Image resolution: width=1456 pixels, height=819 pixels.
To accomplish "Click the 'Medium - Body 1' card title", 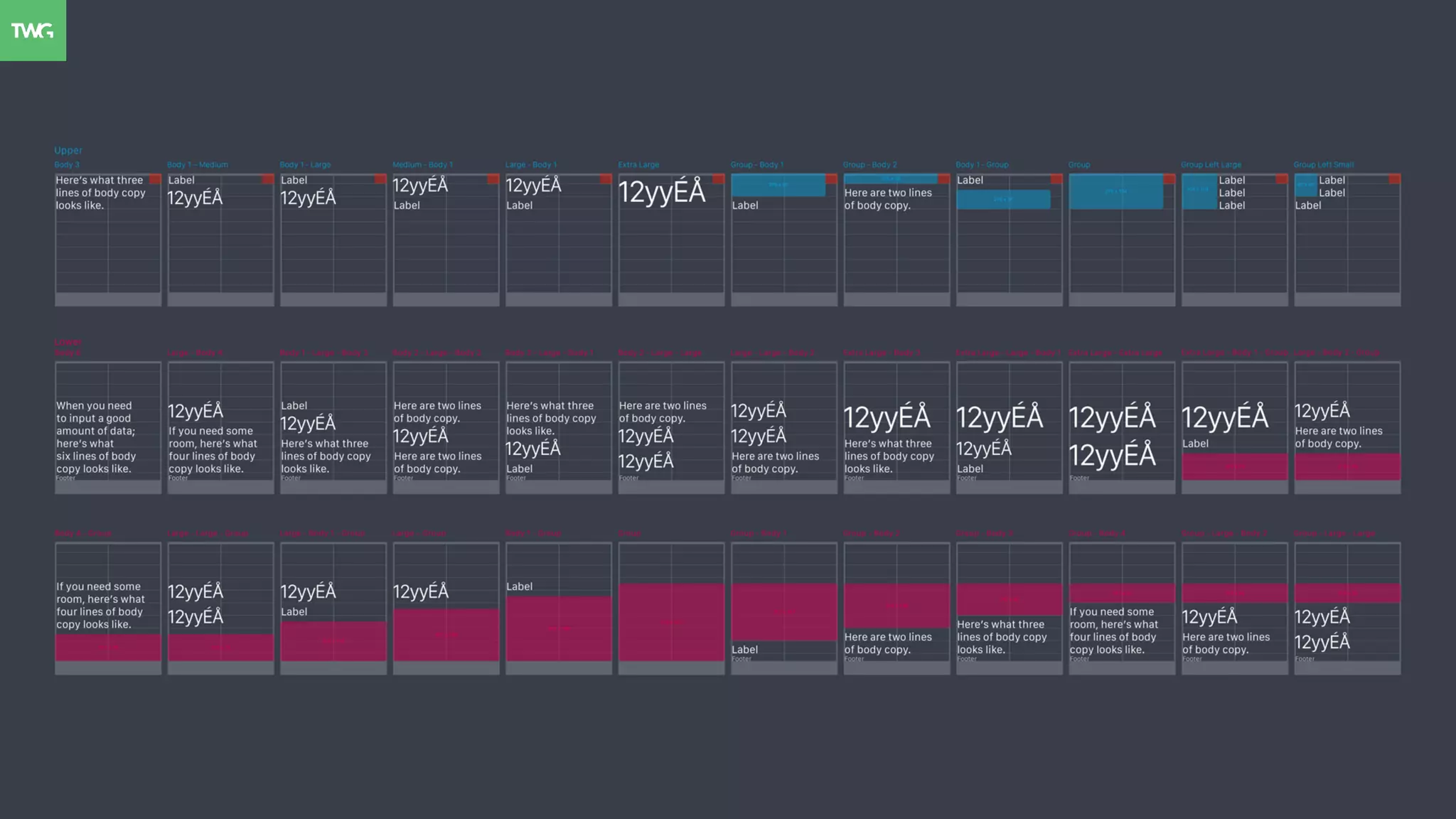I will [422, 164].
